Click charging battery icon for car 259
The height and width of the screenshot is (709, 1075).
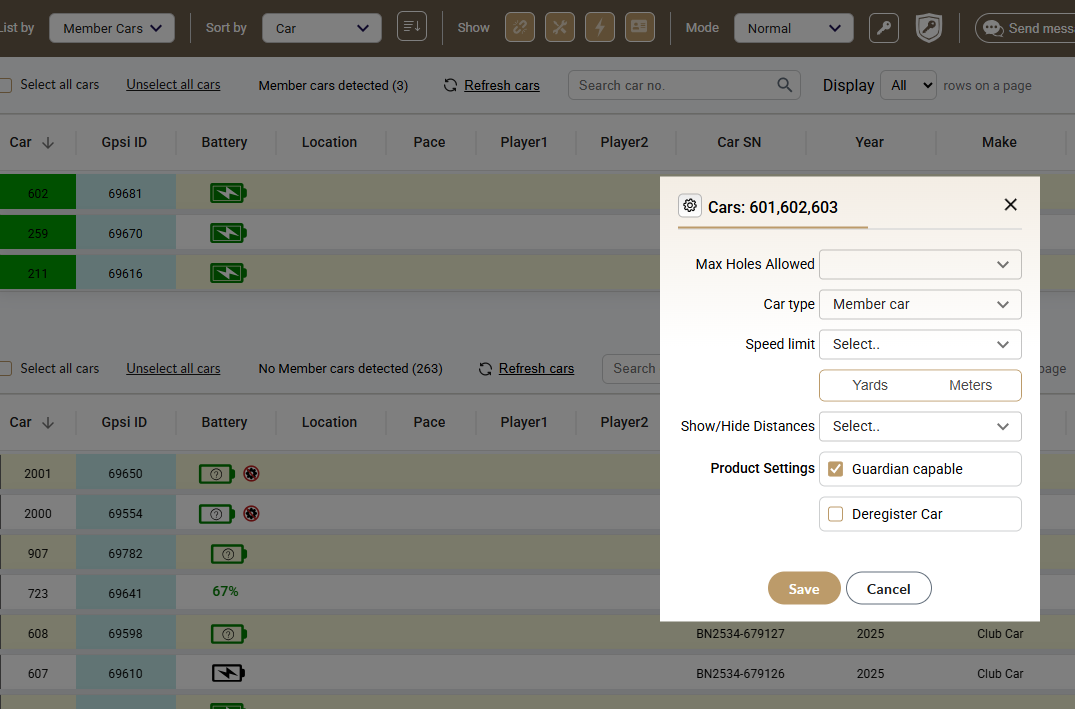[228, 233]
